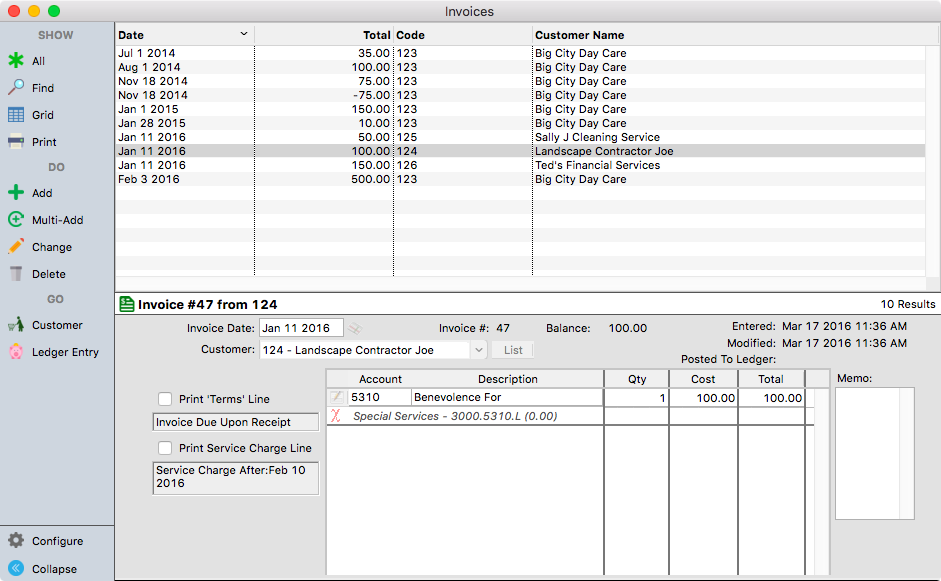Click the Customer Name column header
This screenshot has width=941, height=581.
(x=580, y=35)
